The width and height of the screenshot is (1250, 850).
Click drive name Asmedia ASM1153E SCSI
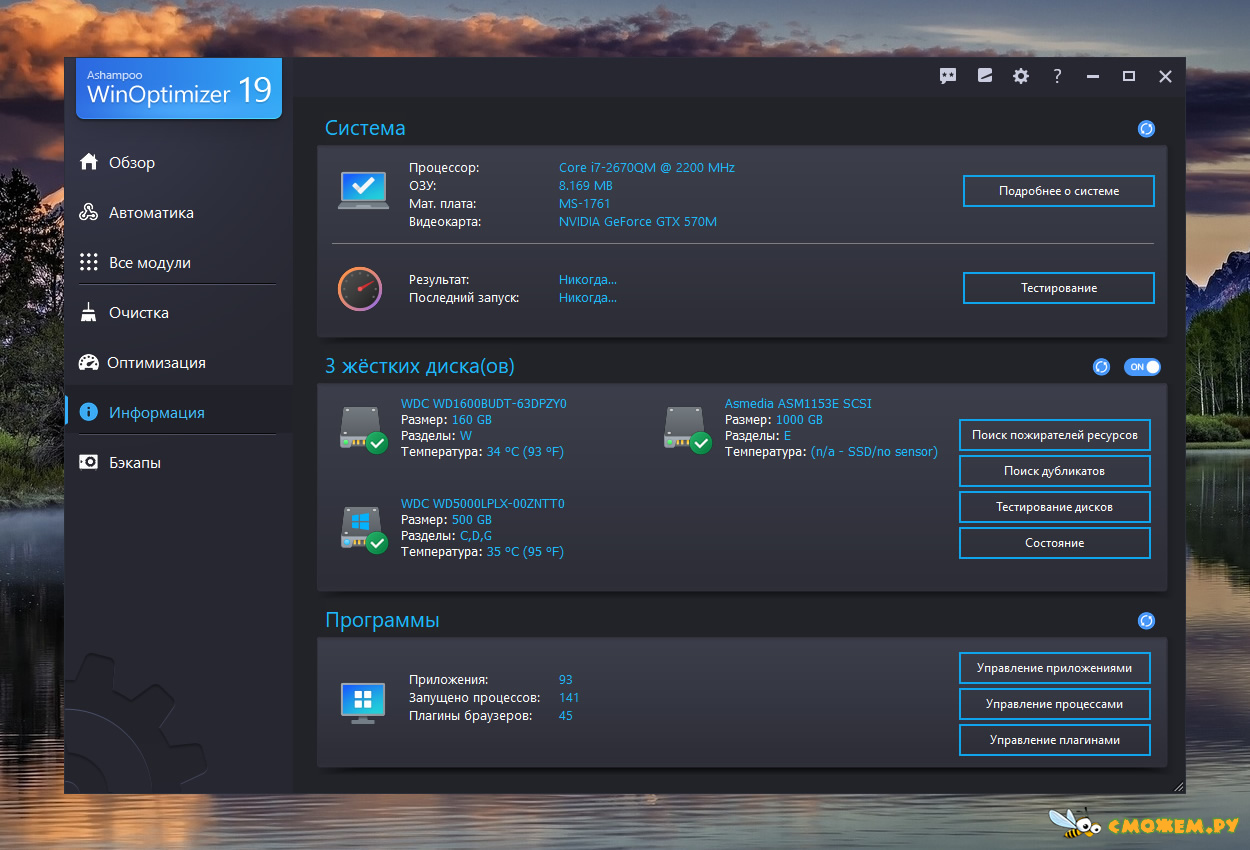(x=798, y=404)
